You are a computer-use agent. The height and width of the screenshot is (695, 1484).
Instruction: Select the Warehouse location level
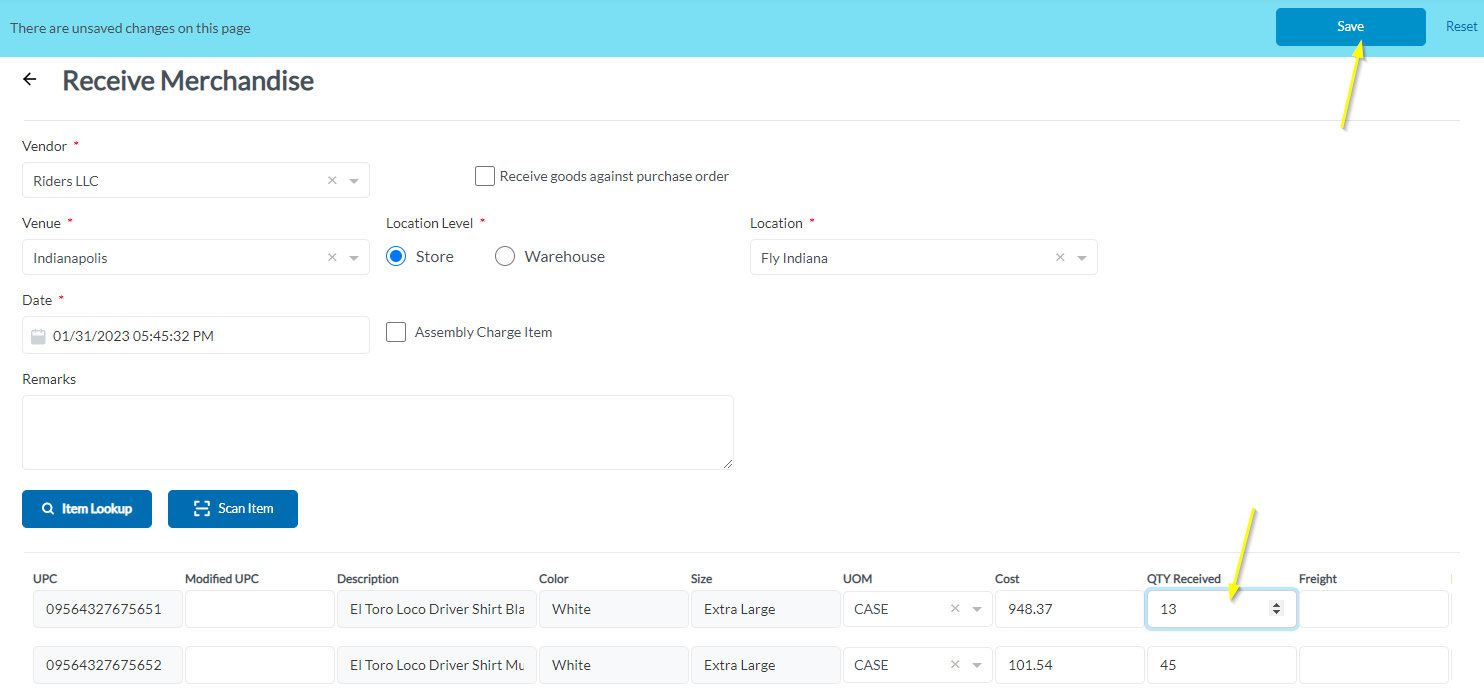pyautogui.click(x=505, y=256)
